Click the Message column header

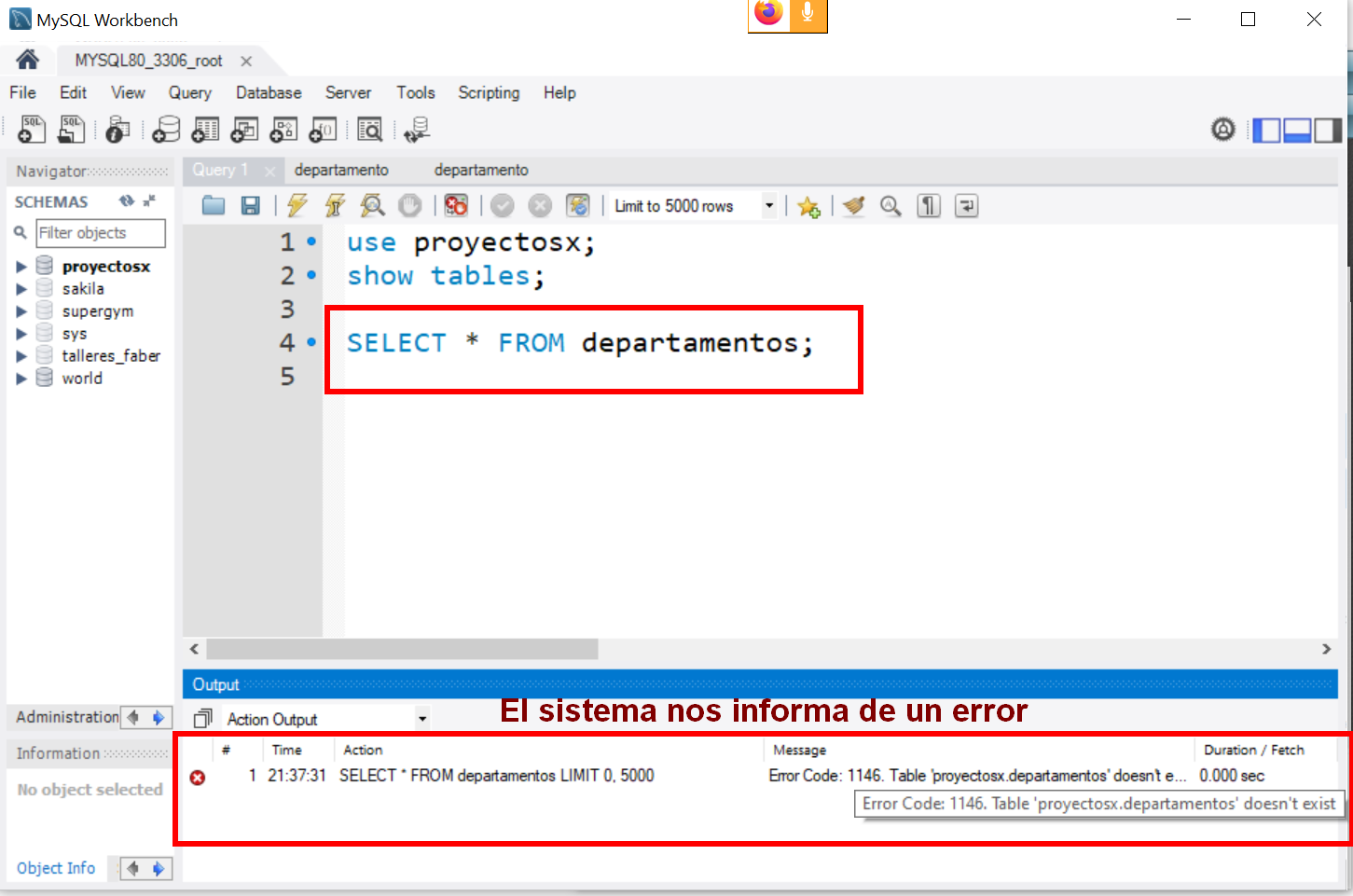799,750
